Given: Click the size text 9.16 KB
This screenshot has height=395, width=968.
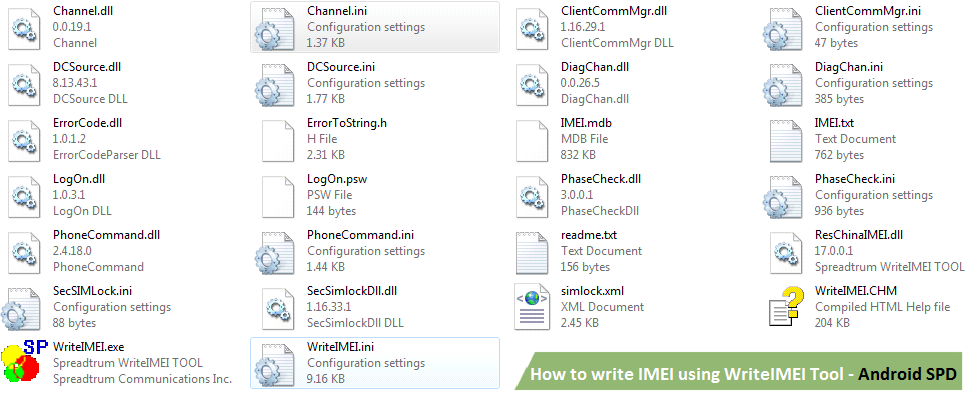Looking at the screenshot, I should pyautogui.click(x=325, y=379).
